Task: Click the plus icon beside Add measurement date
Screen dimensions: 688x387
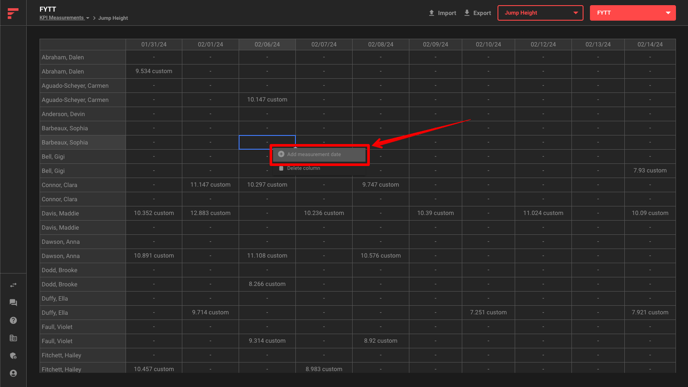Action: click(x=281, y=154)
